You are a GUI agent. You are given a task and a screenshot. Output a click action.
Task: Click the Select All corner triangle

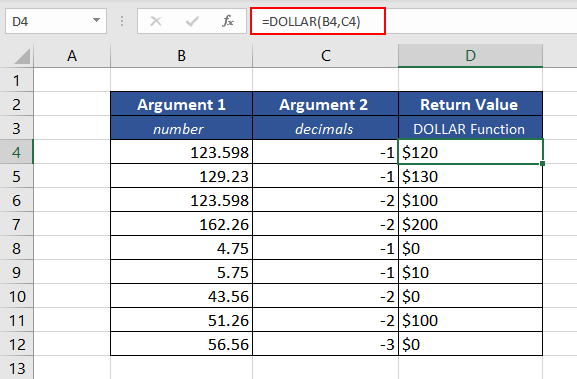[x=22, y=56]
